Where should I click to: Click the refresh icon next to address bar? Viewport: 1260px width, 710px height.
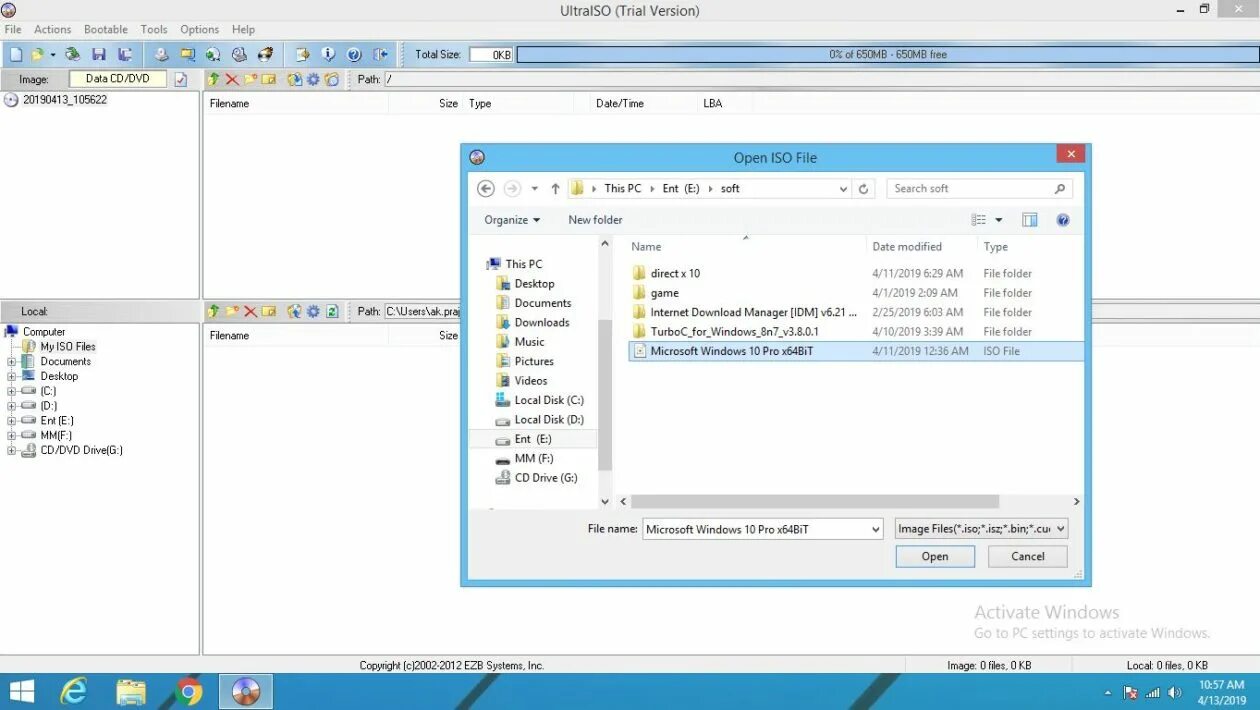tap(865, 188)
